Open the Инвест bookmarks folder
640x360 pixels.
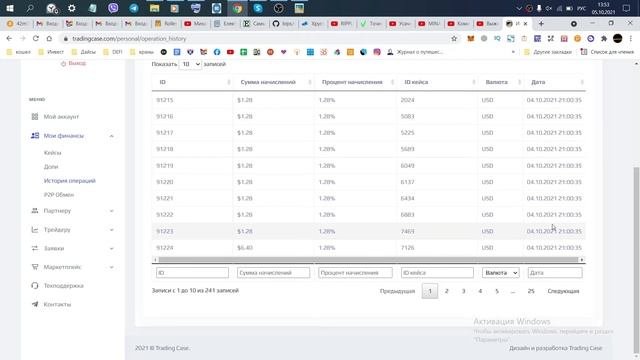[51, 52]
